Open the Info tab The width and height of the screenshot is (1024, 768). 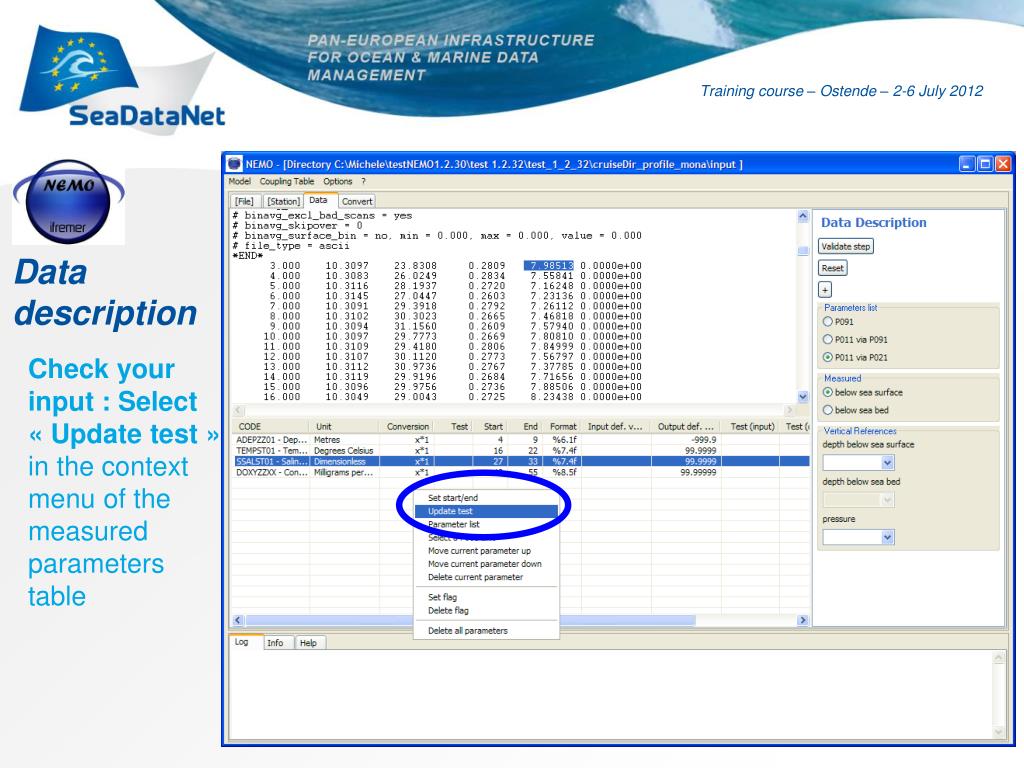click(x=276, y=643)
